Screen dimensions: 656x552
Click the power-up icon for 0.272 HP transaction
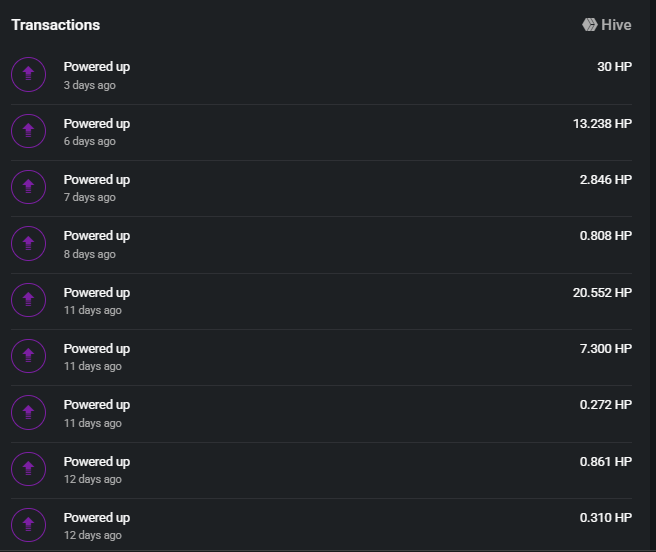pyautogui.click(x=28, y=413)
